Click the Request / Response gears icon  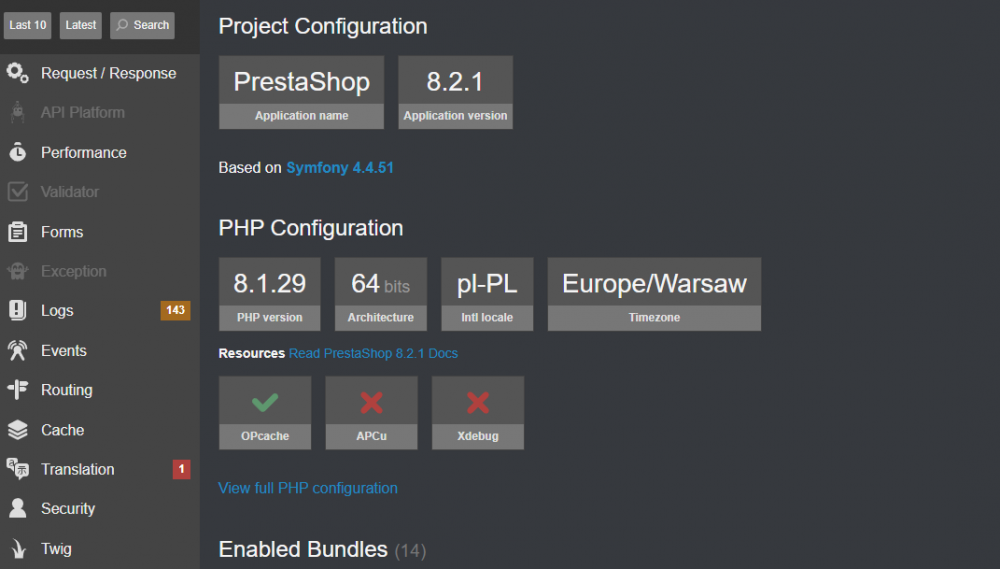18,73
